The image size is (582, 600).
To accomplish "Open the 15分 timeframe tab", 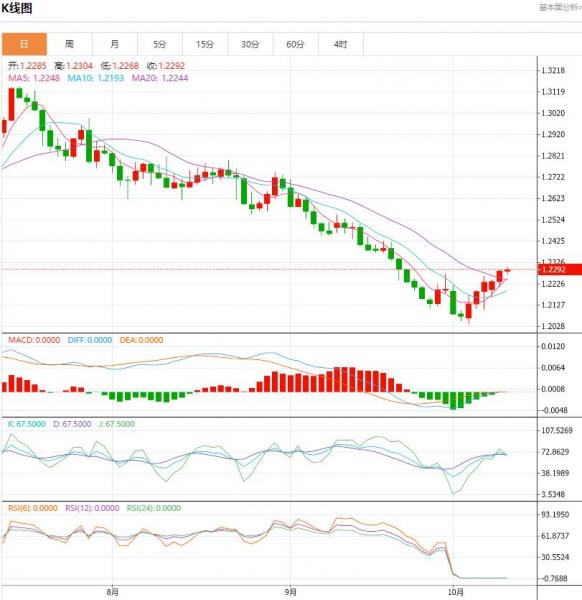I will coord(205,44).
